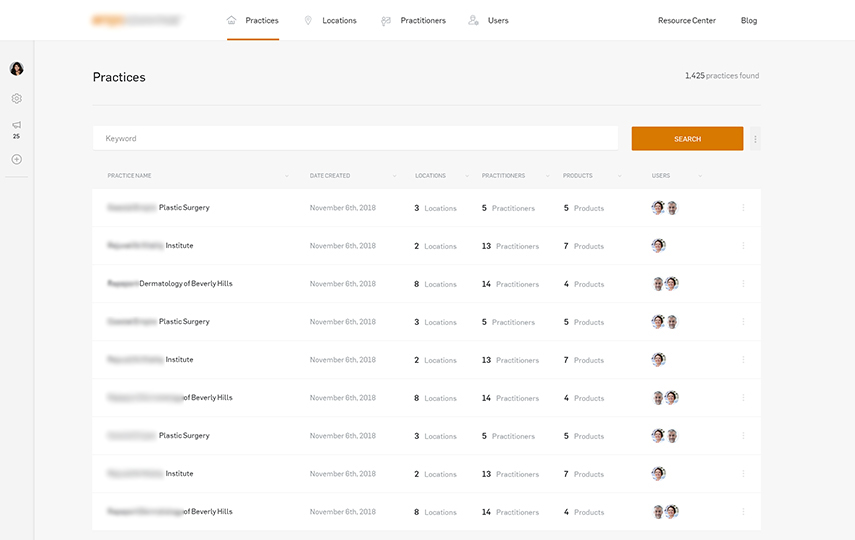Open row menu for second Institute row
Screen dimensions: 855x540
tap(743, 359)
